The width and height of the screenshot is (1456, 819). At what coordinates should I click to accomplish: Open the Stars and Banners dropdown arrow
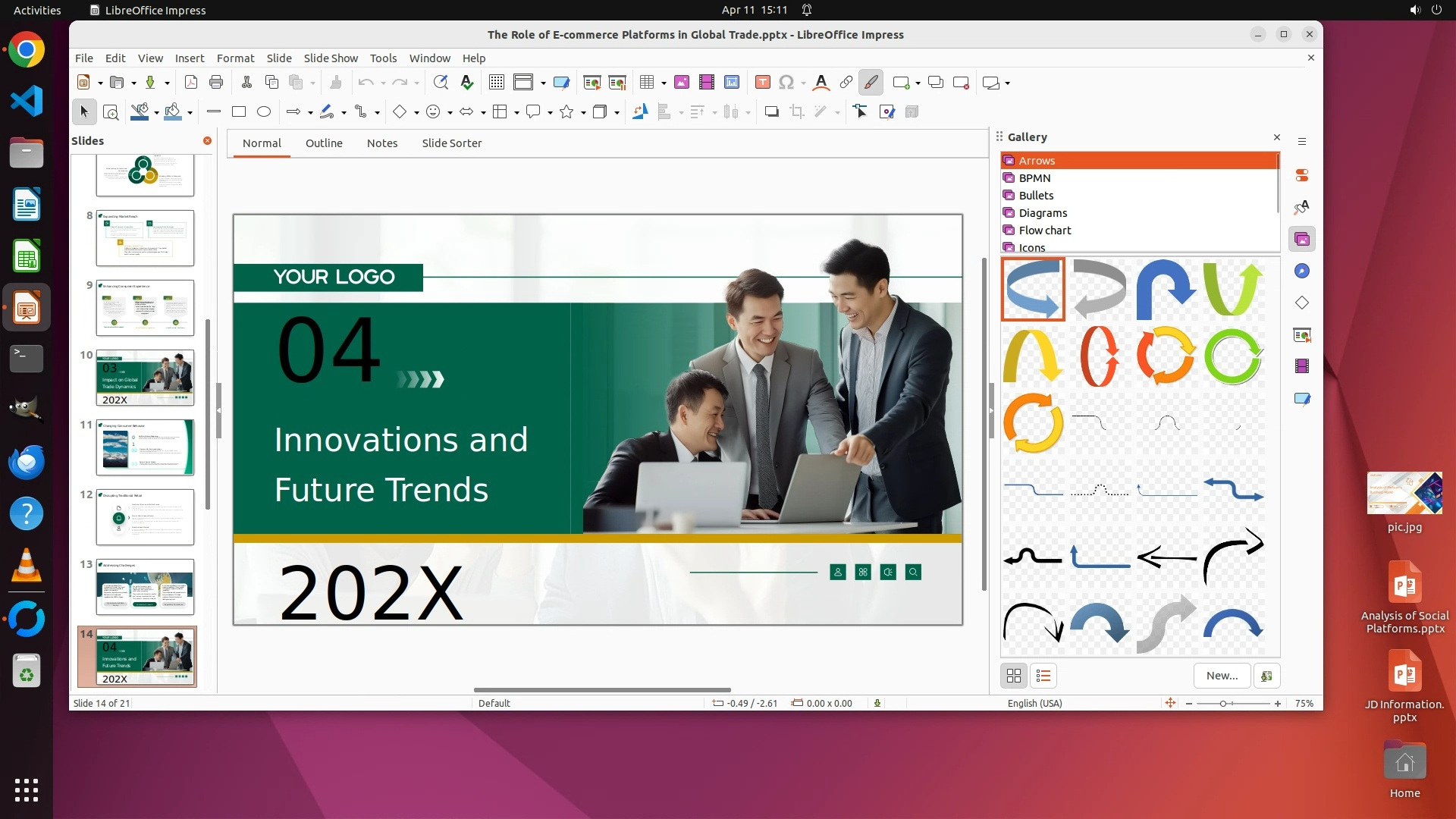click(x=584, y=113)
